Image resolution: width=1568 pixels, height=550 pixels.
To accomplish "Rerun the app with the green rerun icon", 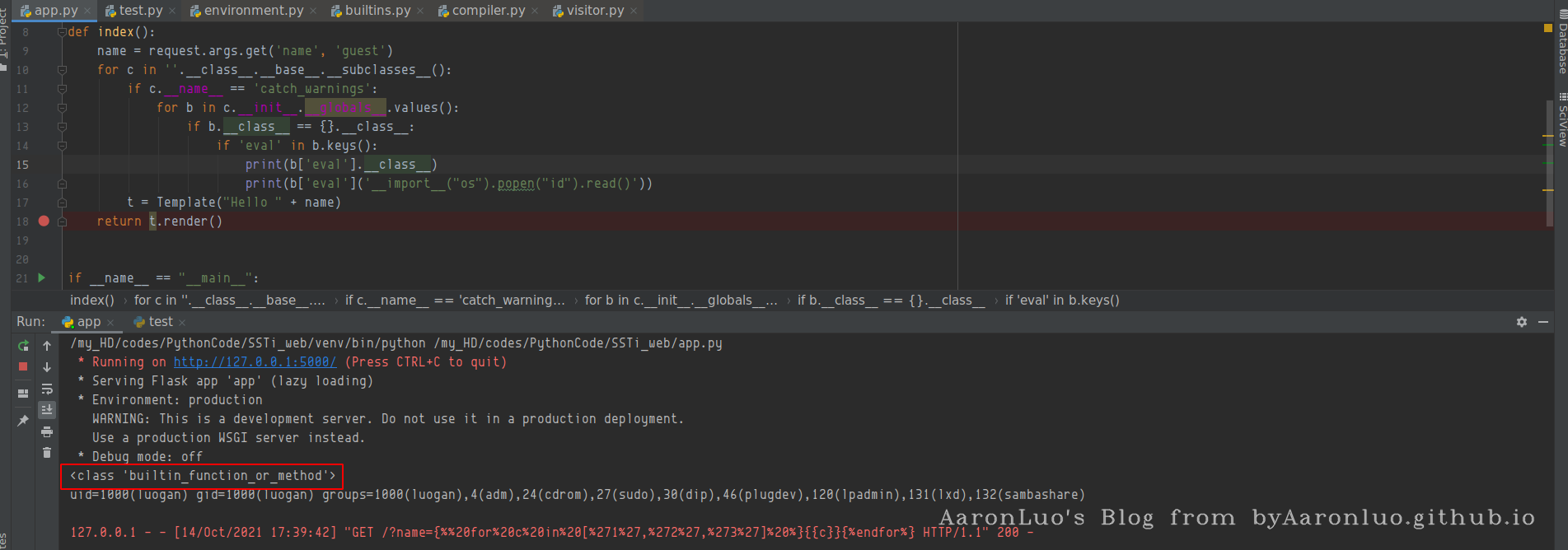I will tap(23, 346).
